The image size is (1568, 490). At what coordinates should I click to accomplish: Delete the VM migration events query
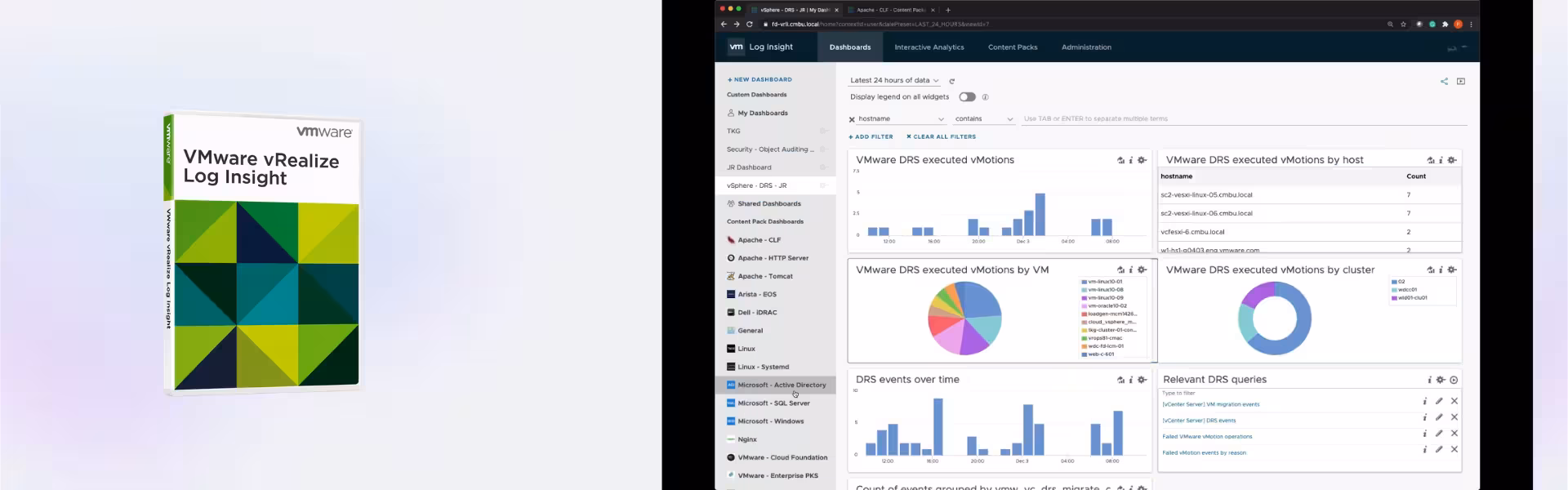click(1454, 401)
